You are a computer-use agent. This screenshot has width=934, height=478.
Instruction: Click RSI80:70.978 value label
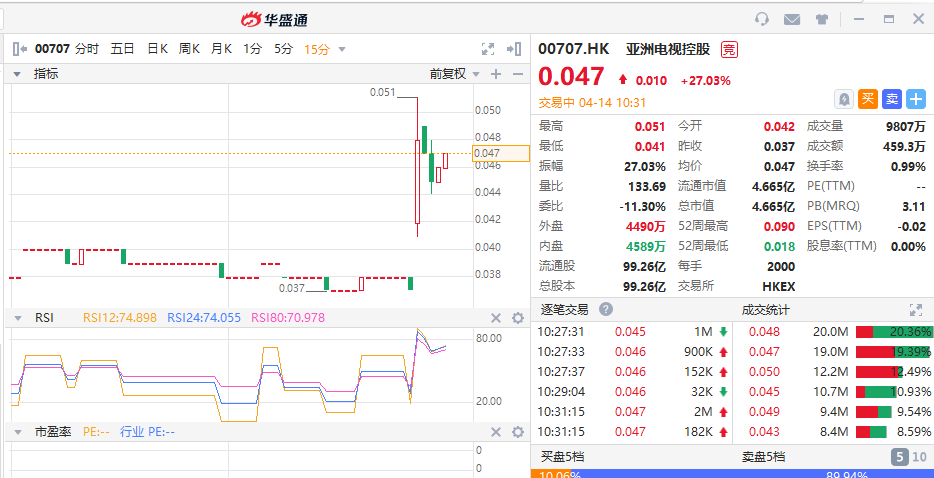coord(288,318)
